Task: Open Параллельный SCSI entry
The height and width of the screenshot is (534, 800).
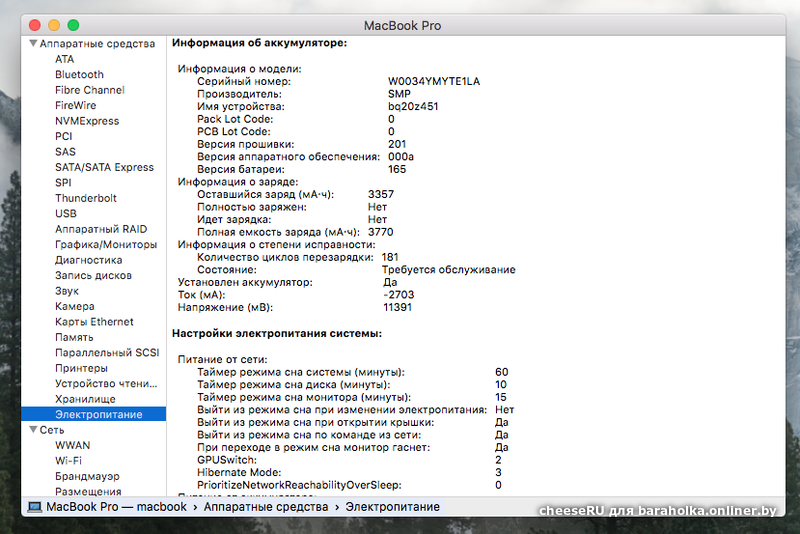Action: [x=107, y=352]
